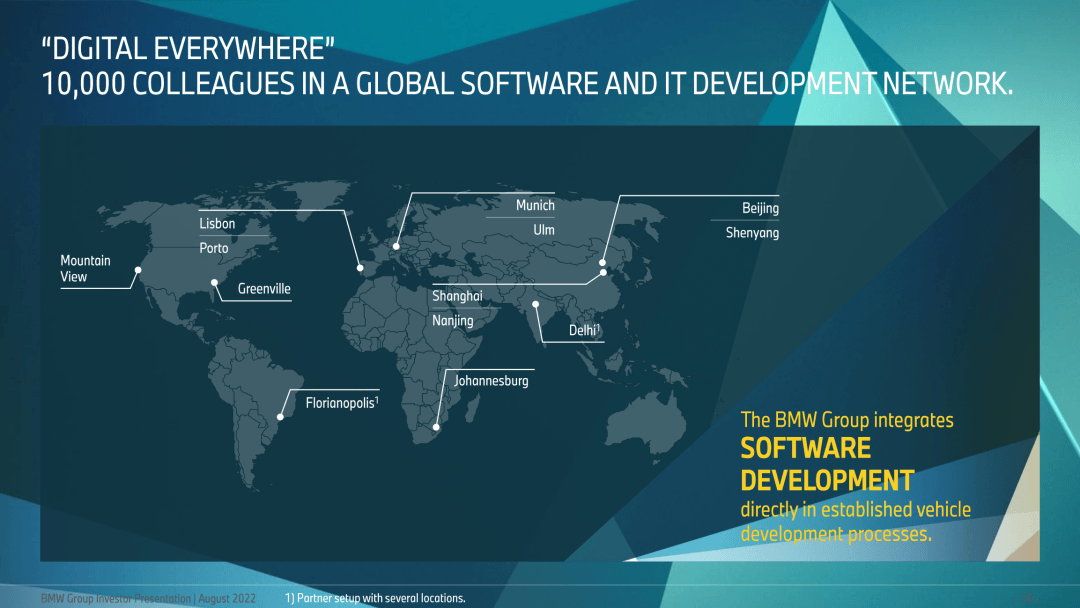Viewport: 1080px width, 608px height.
Task: Select the Florianopolis map marker dot
Action: tap(280, 417)
